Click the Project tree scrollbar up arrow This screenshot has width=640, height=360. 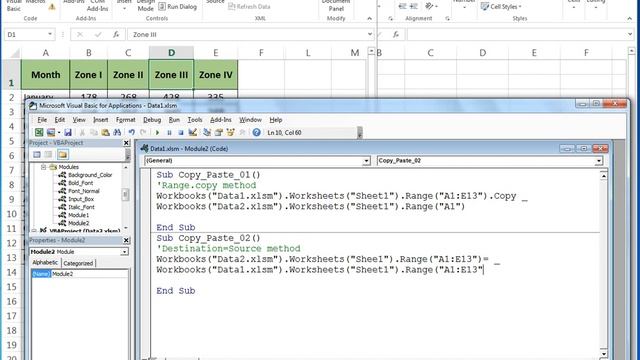pyautogui.click(x=126, y=167)
